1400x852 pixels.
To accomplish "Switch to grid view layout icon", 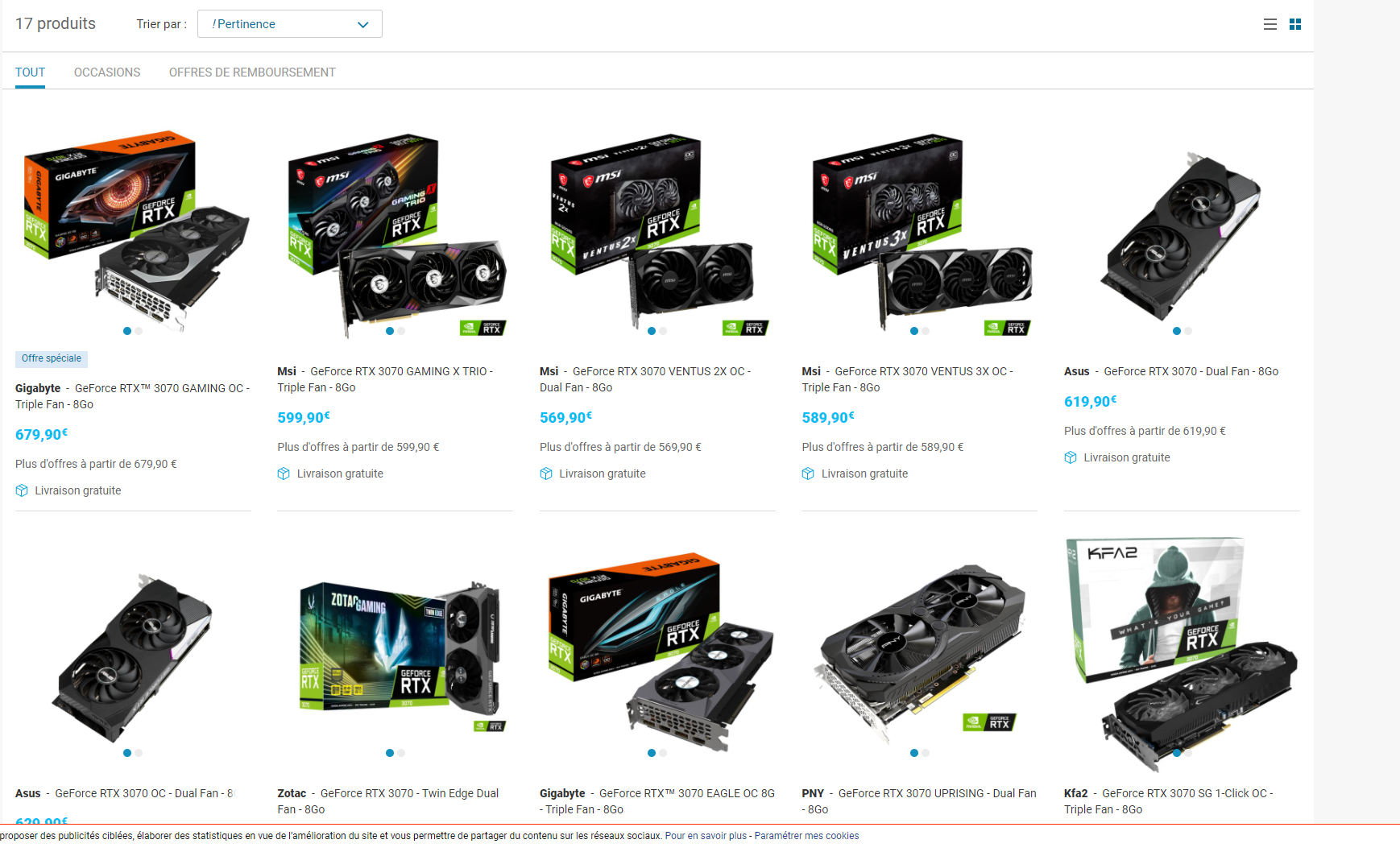I will pos(1295,24).
